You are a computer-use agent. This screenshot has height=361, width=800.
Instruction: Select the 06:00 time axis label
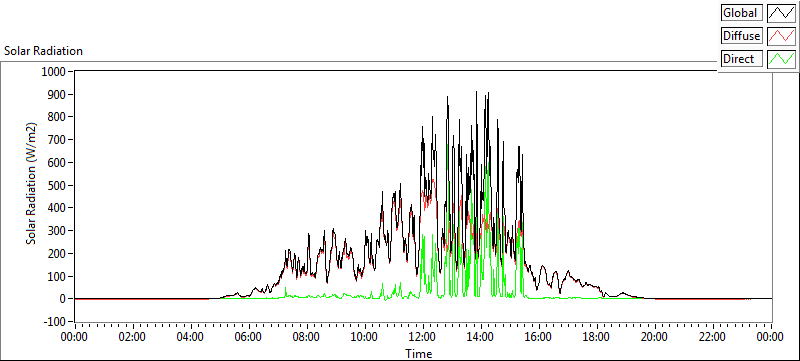249,337
